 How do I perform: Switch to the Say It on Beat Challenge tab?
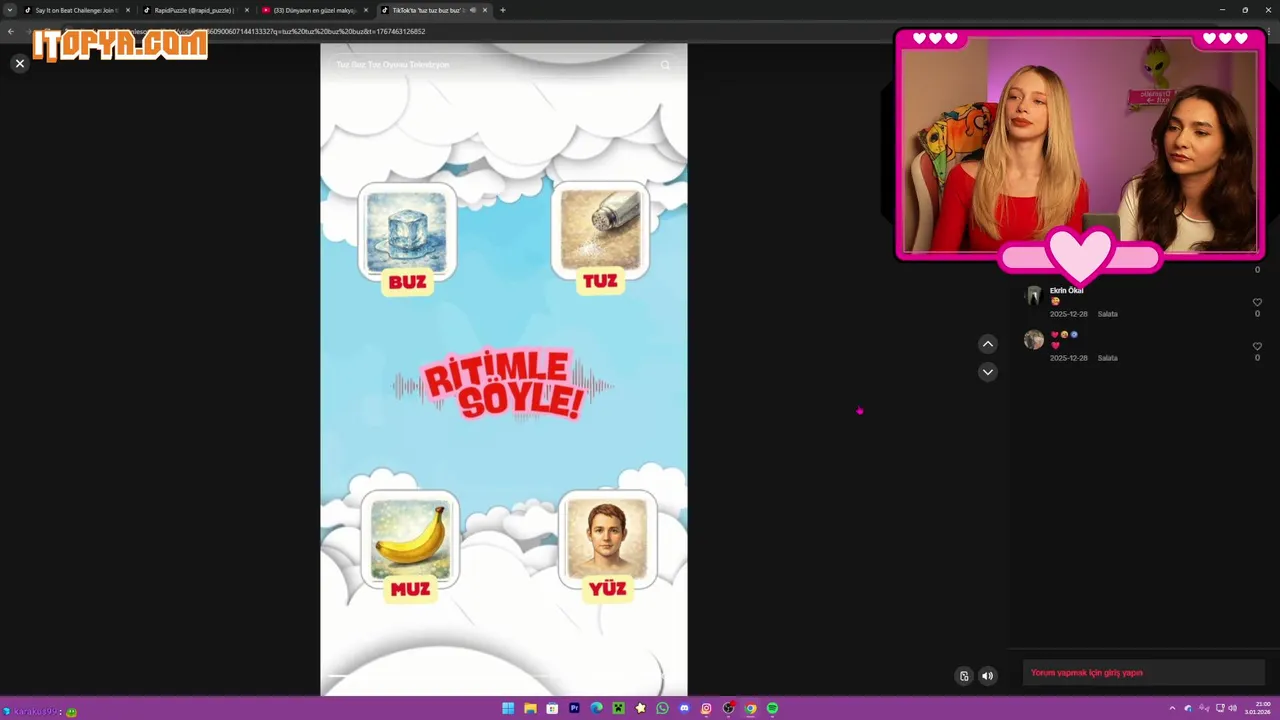(x=76, y=10)
